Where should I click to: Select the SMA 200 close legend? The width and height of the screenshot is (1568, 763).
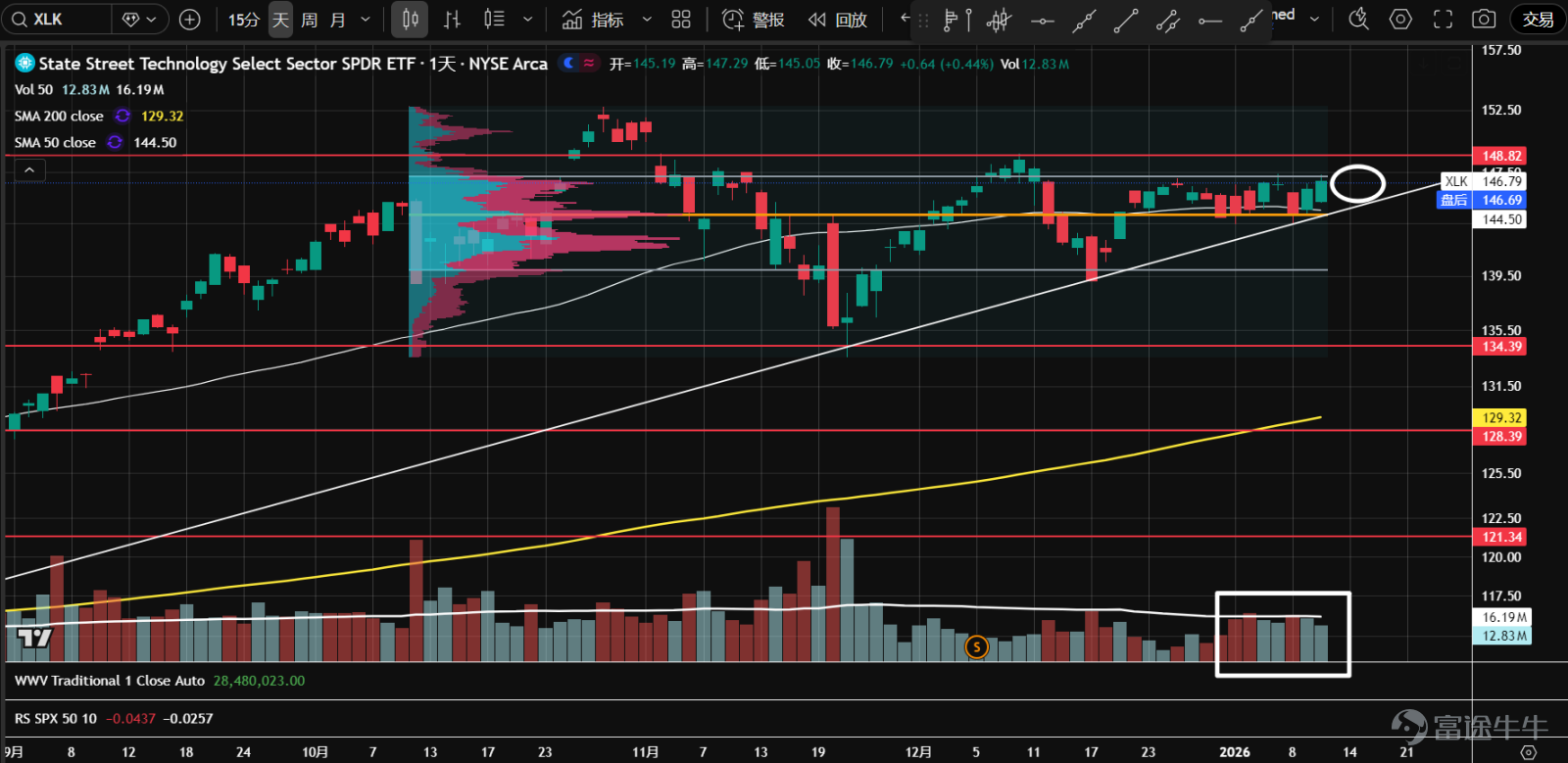[59, 117]
